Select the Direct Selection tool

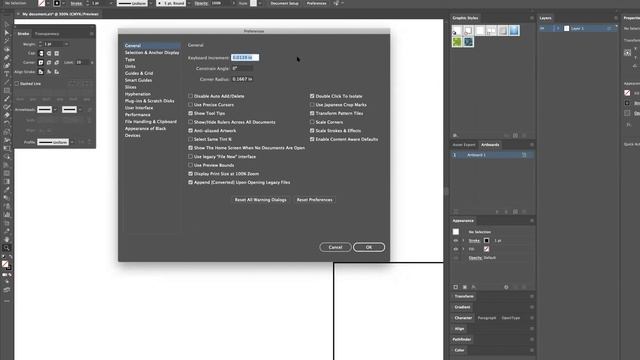(x=7, y=33)
